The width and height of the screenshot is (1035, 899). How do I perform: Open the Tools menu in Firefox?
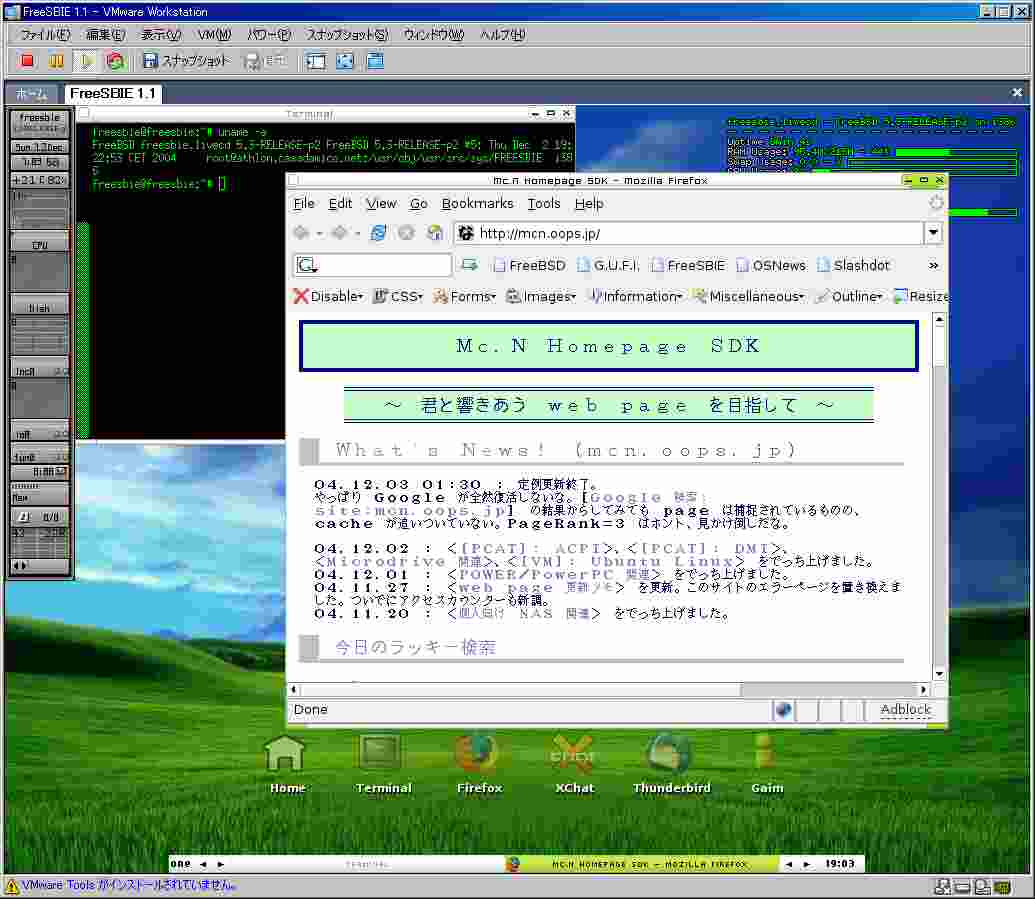pyautogui.click(x=544, y=203)
